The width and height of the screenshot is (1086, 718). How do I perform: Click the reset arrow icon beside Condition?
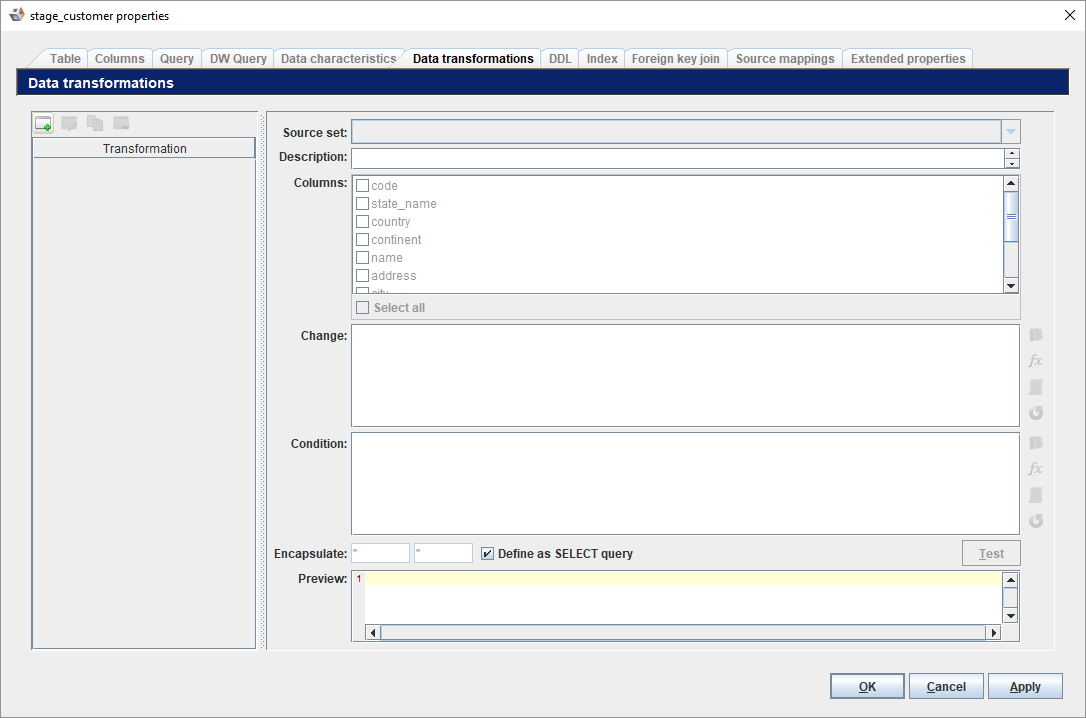(x=1036, y=521)
